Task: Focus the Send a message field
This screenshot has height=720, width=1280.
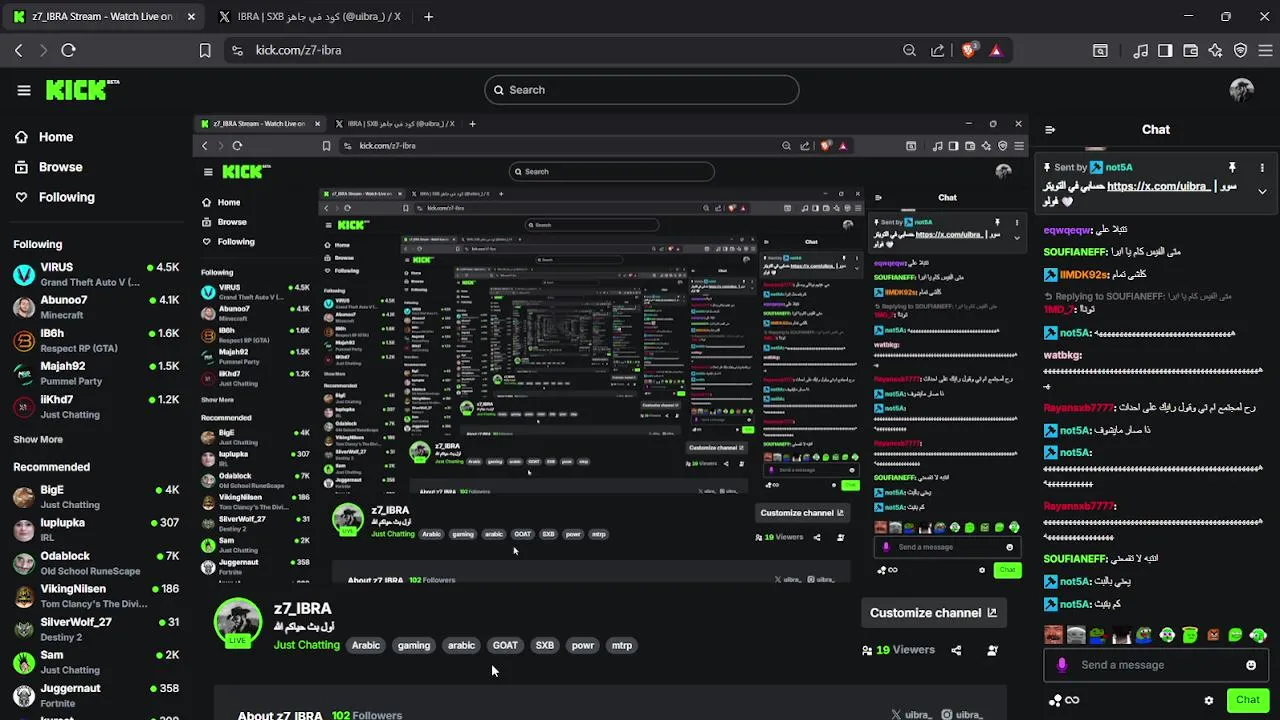Action: tap(1155, 665)
